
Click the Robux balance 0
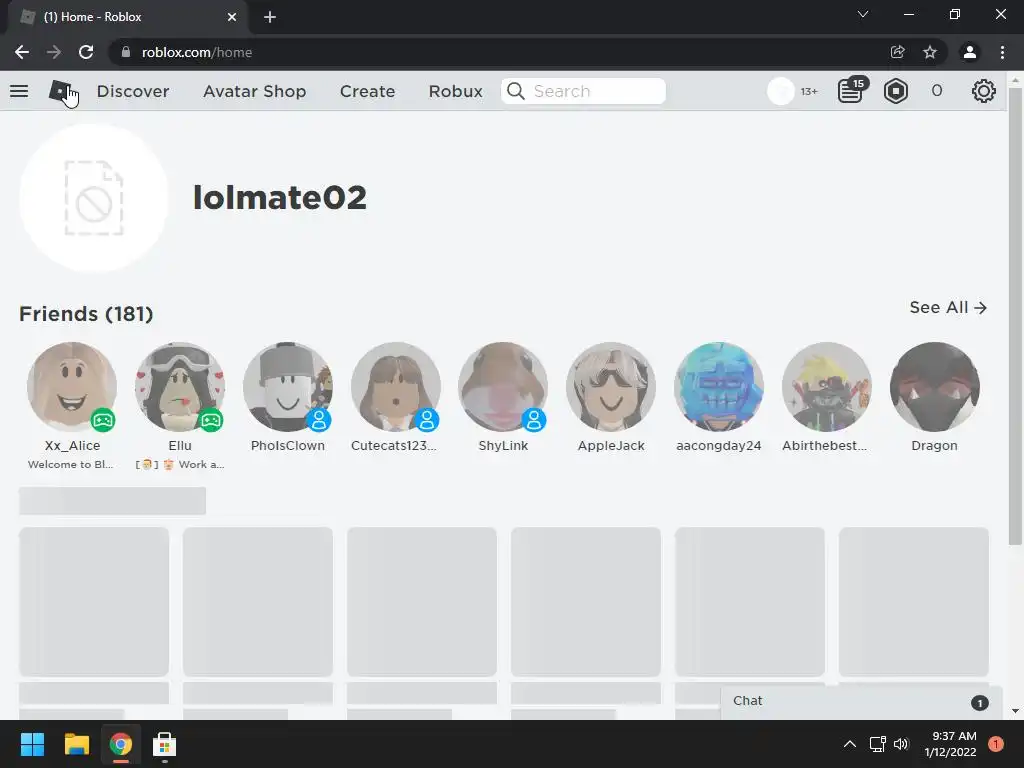pyautogui.click(x=936, y=91)
